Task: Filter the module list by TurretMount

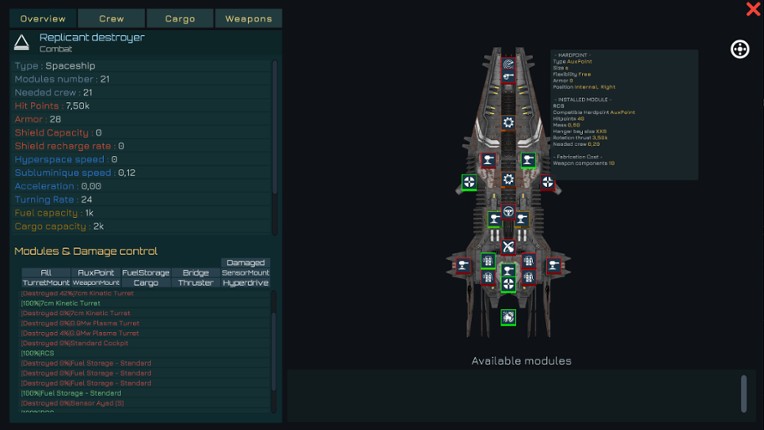Action: coord(46,283)
